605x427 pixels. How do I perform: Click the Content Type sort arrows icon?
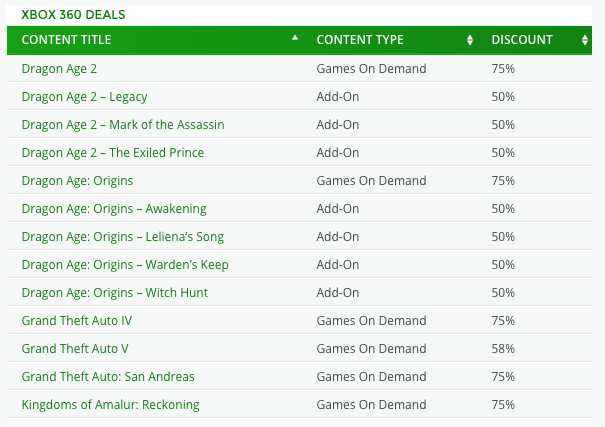point(470,40)
